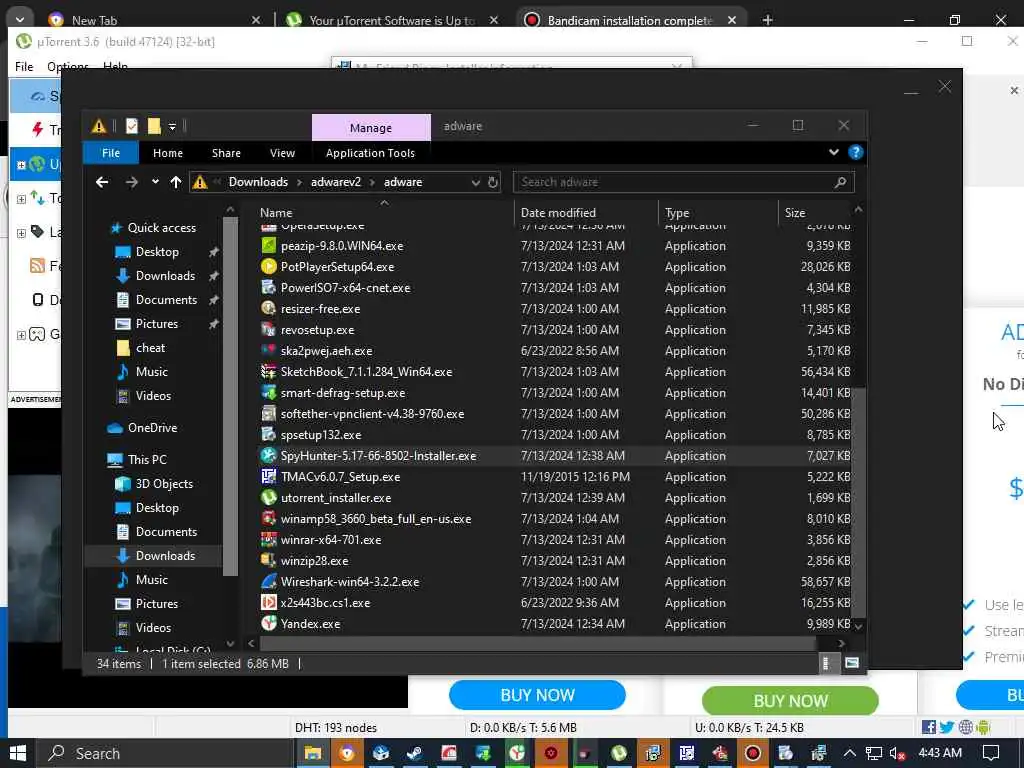The height and width of the screenshot is (768, 1024).
Task: Click the blue BUY NOW button
Action: click(x=537, y=695)
